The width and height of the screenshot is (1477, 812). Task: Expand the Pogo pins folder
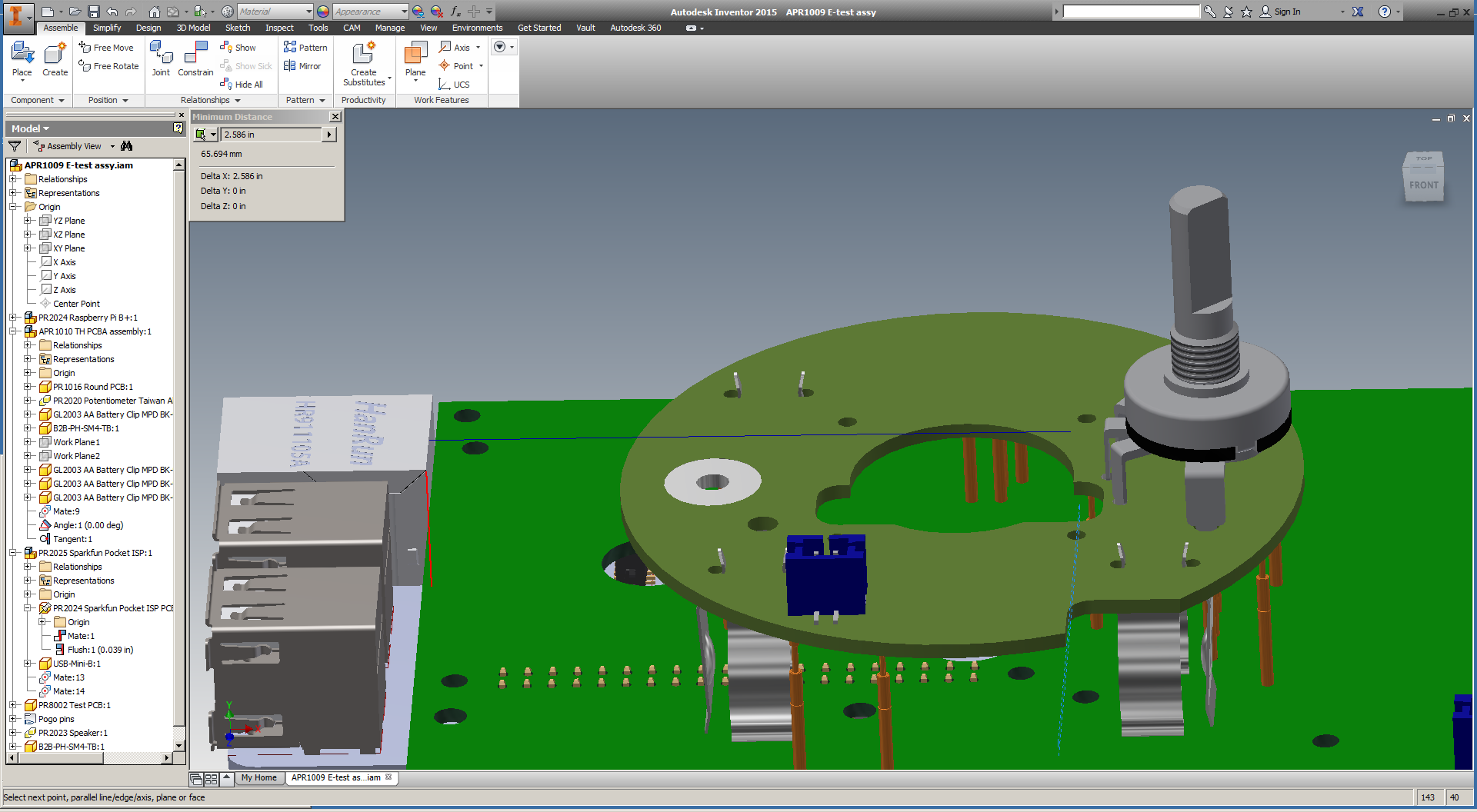coord(13,719)
